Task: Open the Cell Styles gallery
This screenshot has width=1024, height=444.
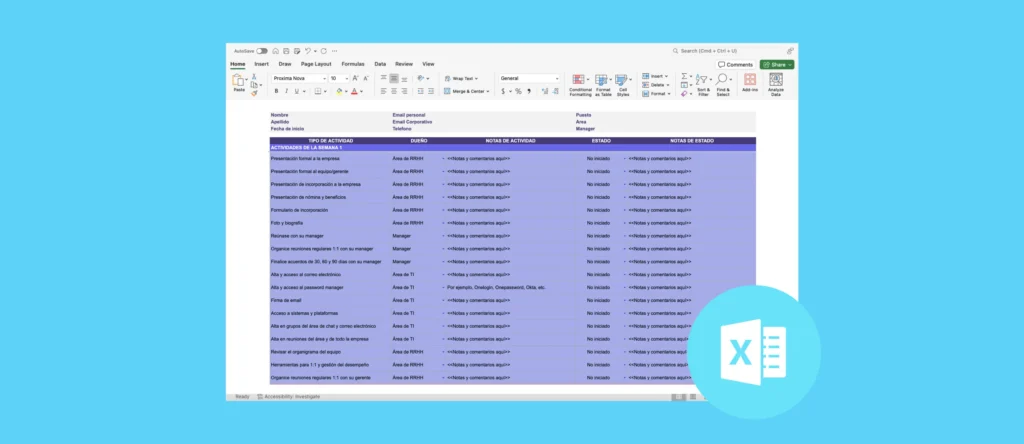Action: tap(623, 85)
